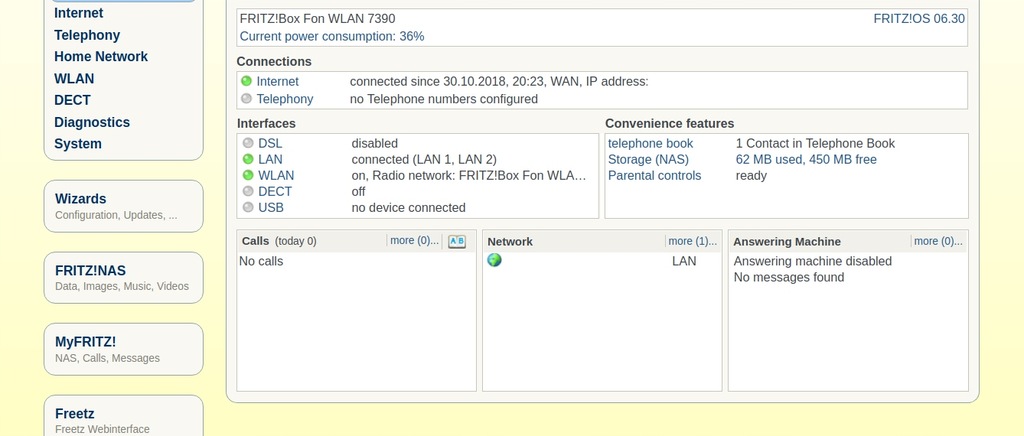1024x436 pixels.
Task: Click the green LAN status indicator
Action: [248, 159]
